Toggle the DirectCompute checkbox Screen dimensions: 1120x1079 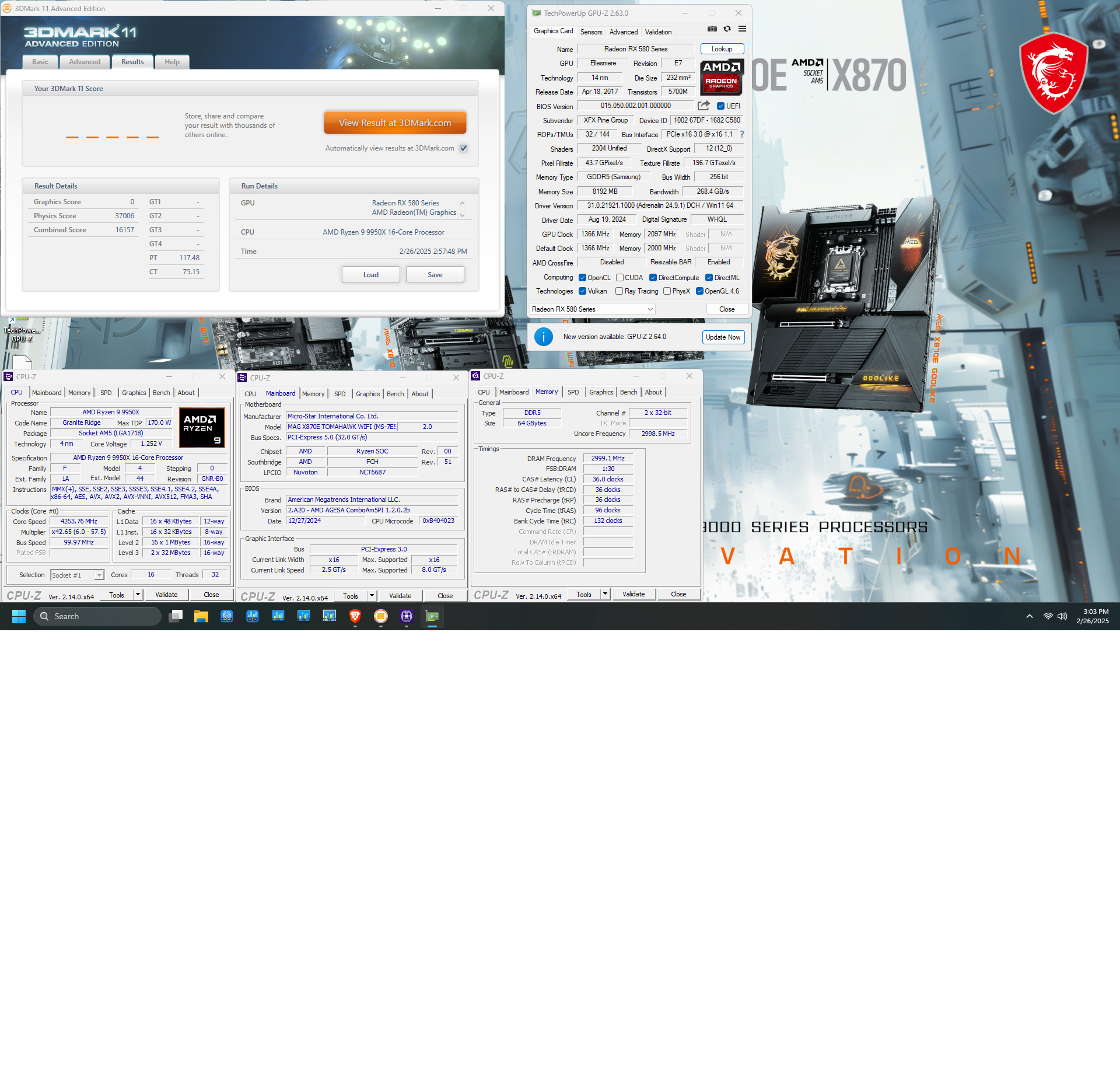[x=653, y=278]
